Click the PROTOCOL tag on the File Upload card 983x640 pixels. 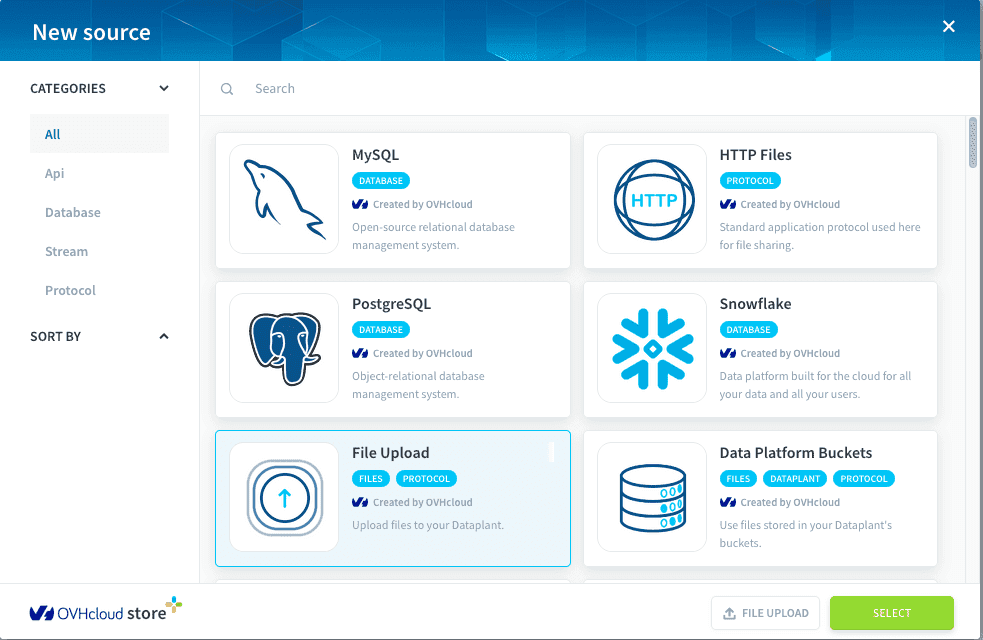[426, 479]
